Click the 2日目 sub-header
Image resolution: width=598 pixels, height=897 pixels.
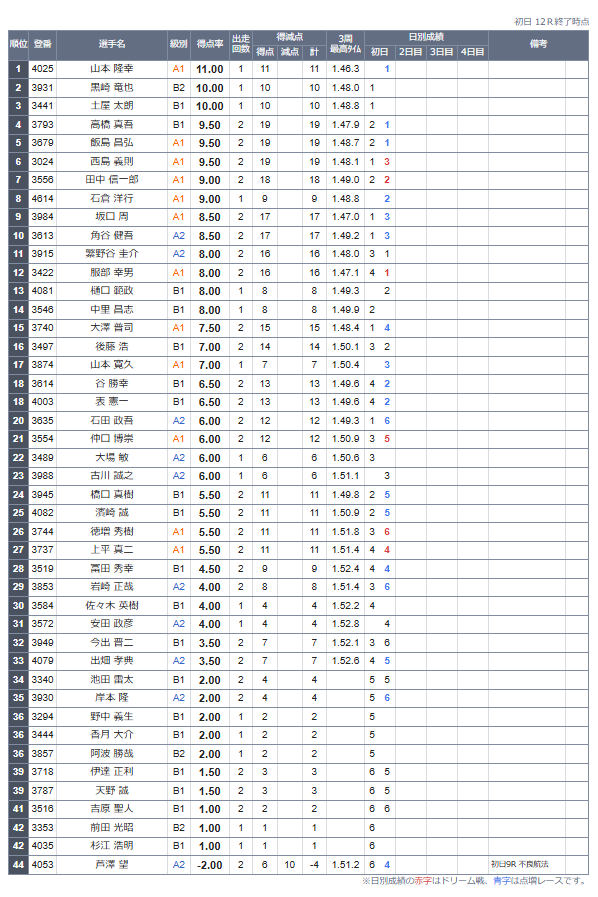410,52
